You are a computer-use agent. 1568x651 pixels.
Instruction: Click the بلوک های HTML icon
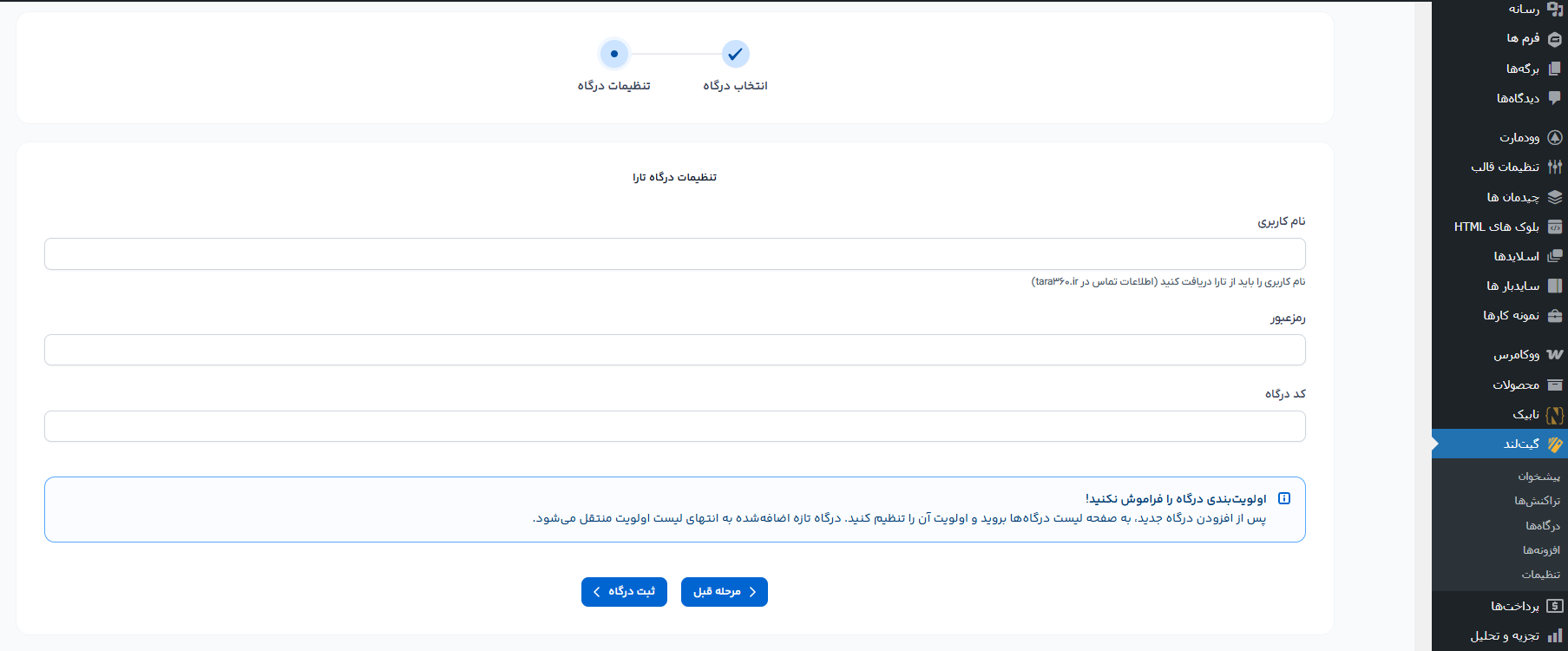click(x=1555, y=227)
